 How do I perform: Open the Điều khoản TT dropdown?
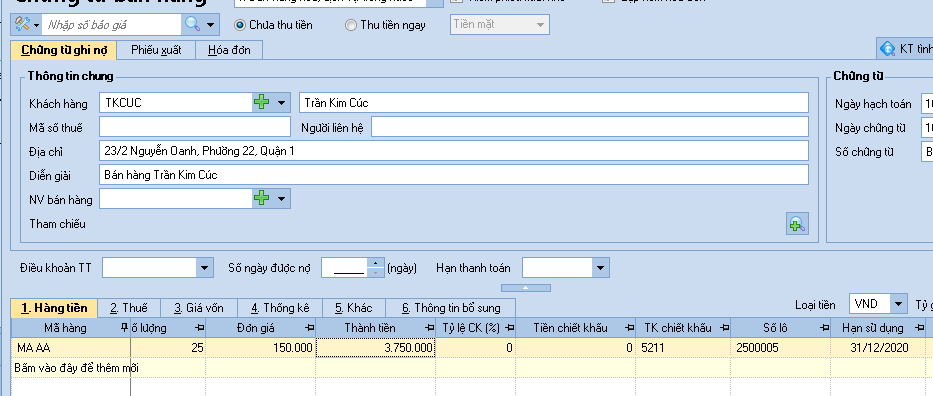204,268
